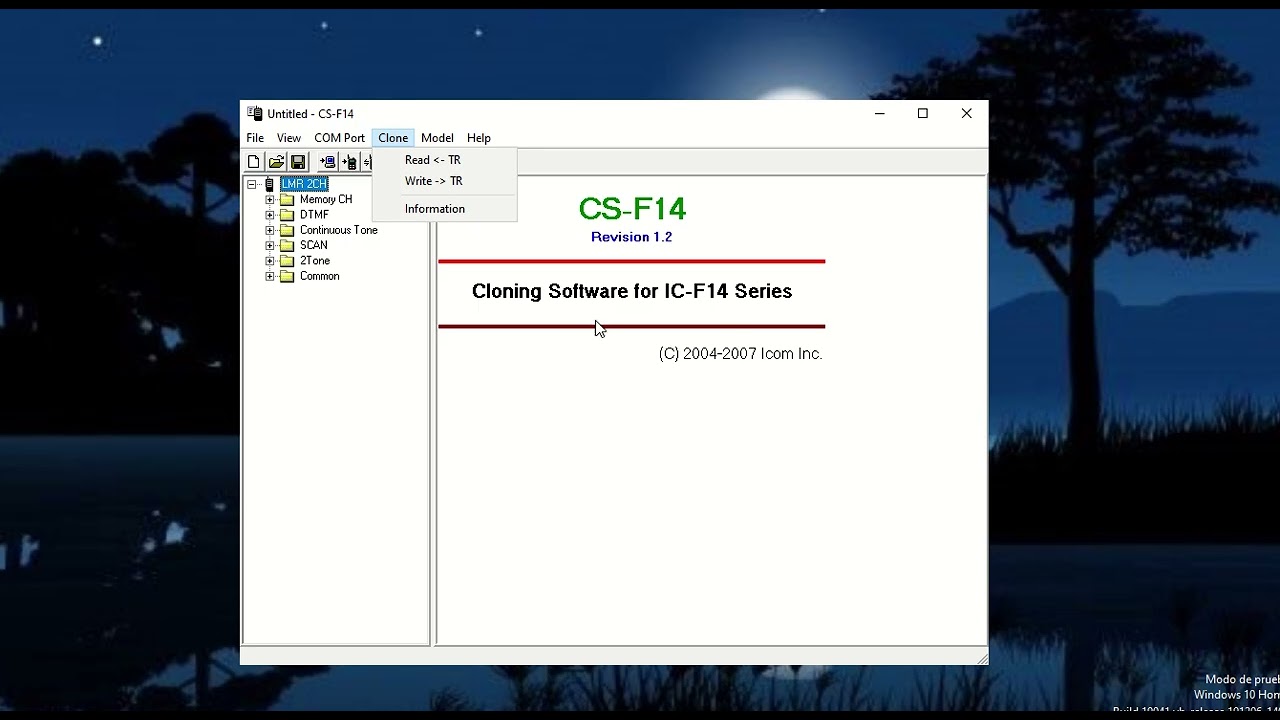Select the Continuous Tone tree label
The width and height of the screenshot is (1280, 720).
coord(339,230)
